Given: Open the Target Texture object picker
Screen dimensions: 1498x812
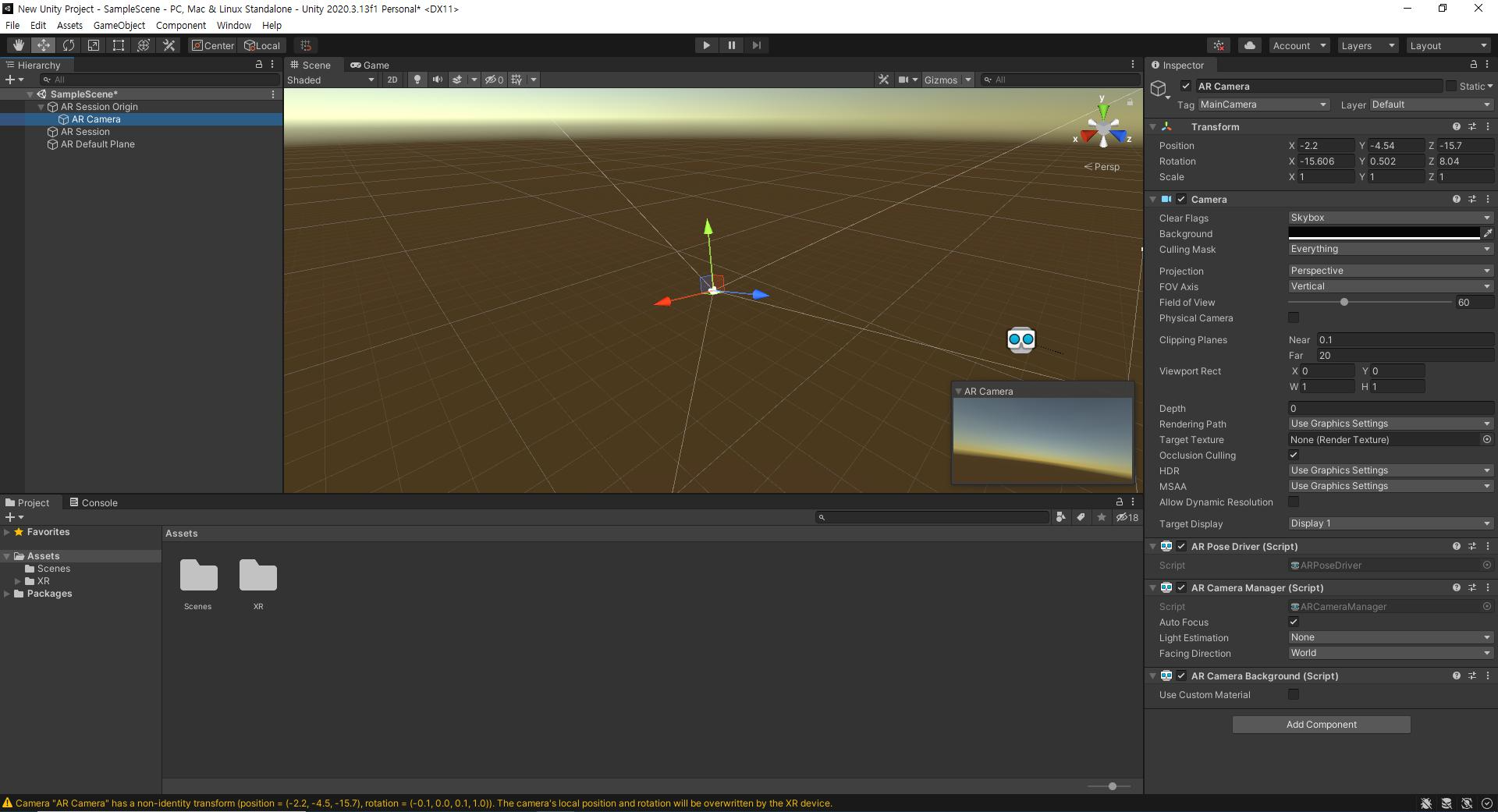Looking at the screenshot, I should pyautogui.click(x=1487, y=439).
